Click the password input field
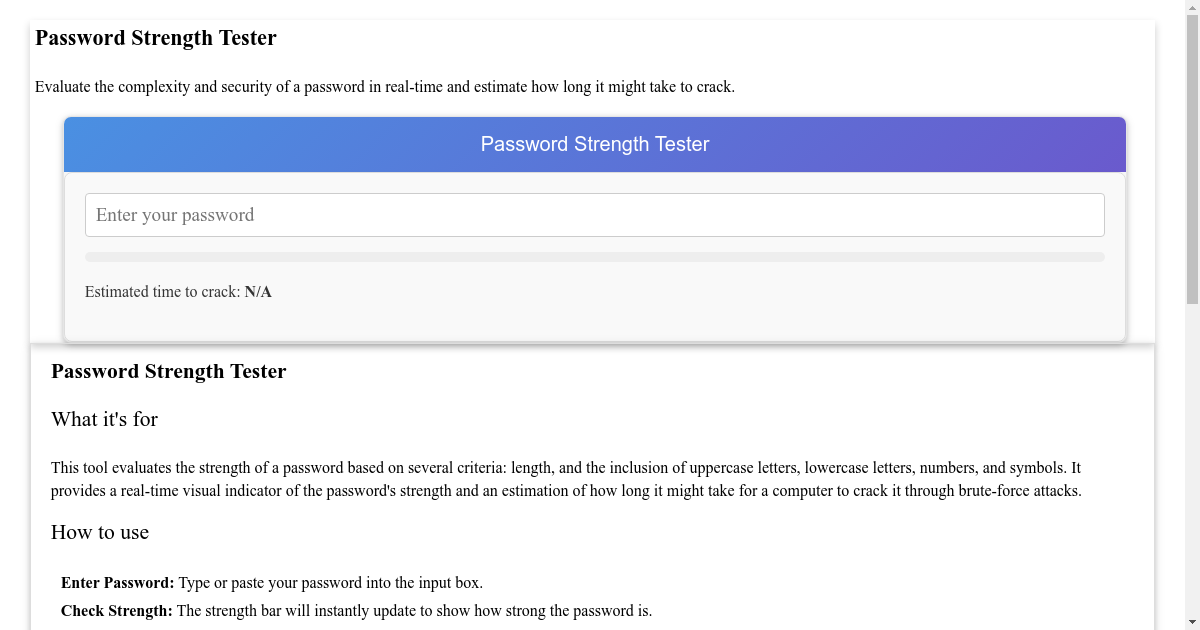 point(595,214)
